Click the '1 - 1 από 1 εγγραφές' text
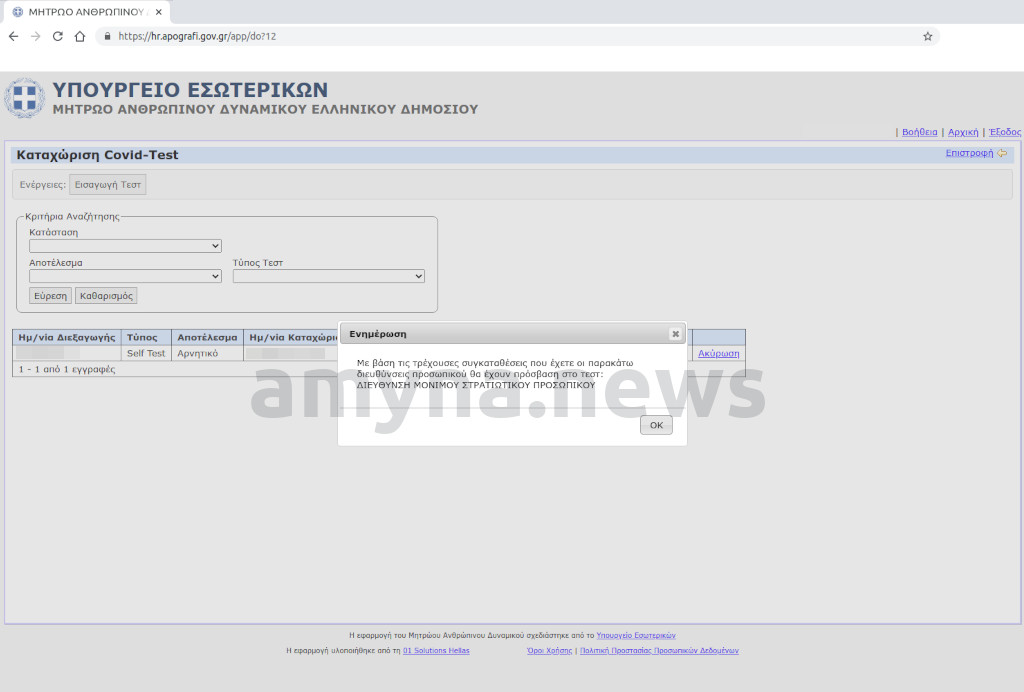 (x=67, y=369)
